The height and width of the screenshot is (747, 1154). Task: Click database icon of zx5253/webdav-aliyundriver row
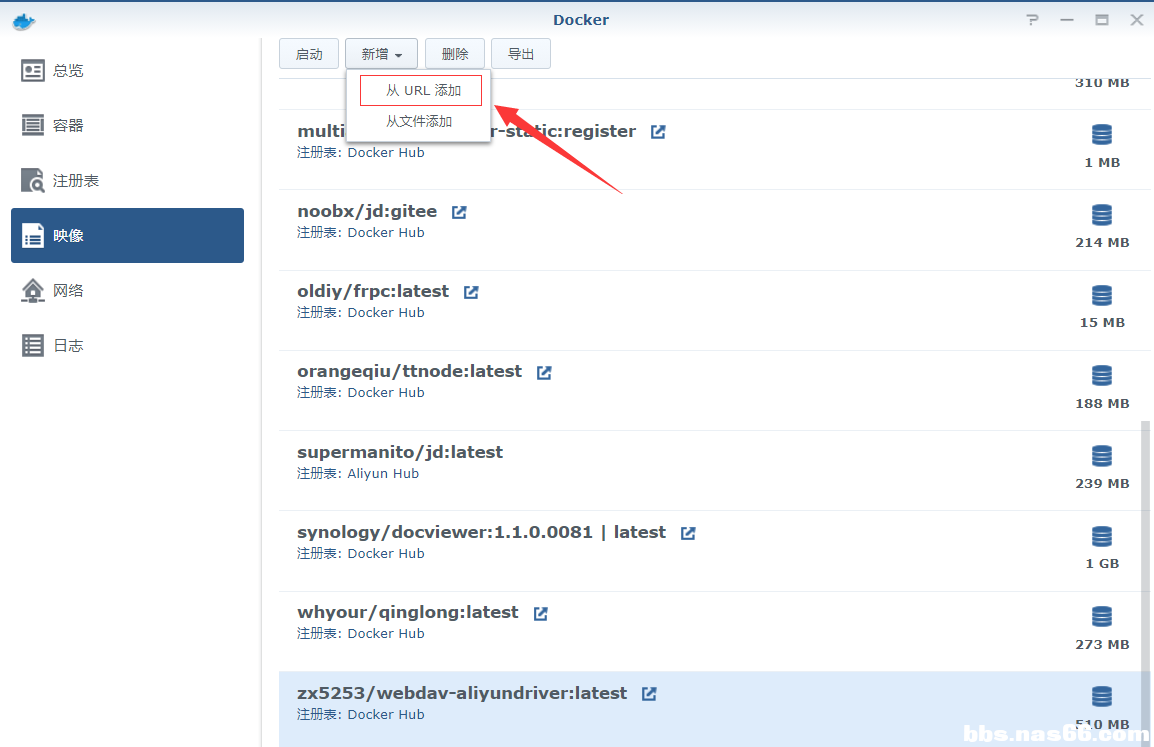tap(1102, 696)
